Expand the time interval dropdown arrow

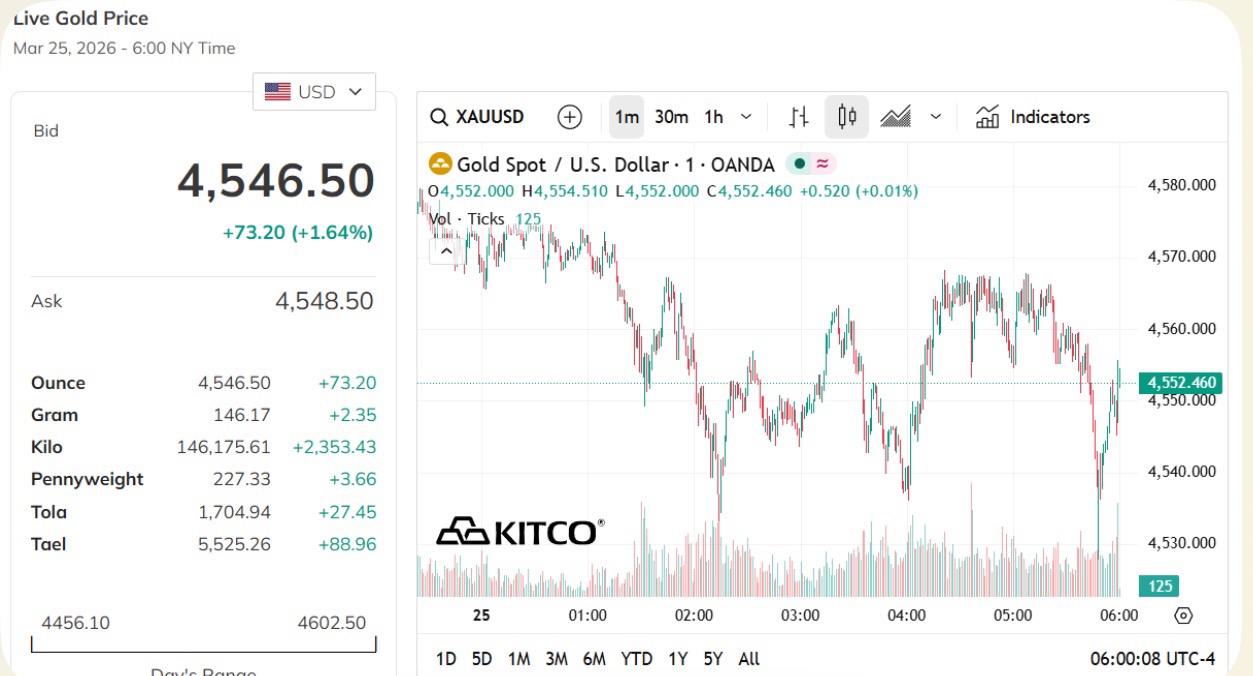click(746, 117)
